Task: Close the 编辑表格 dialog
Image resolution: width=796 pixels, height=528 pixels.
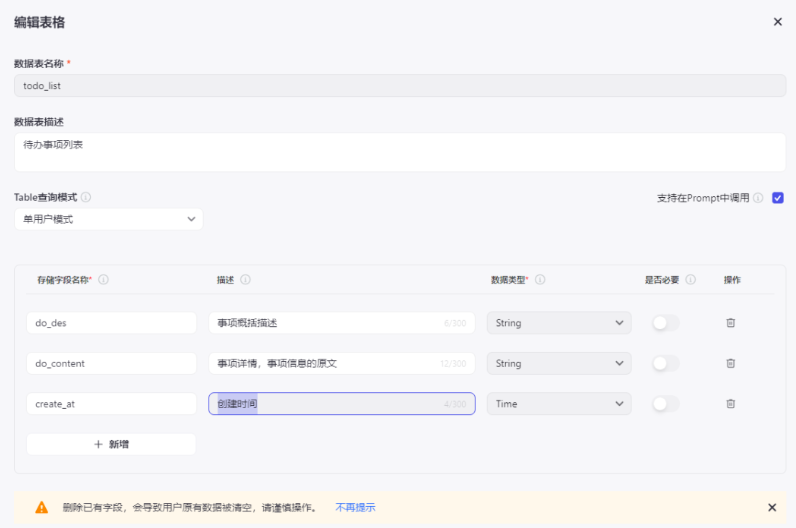Action: point(777,22)
